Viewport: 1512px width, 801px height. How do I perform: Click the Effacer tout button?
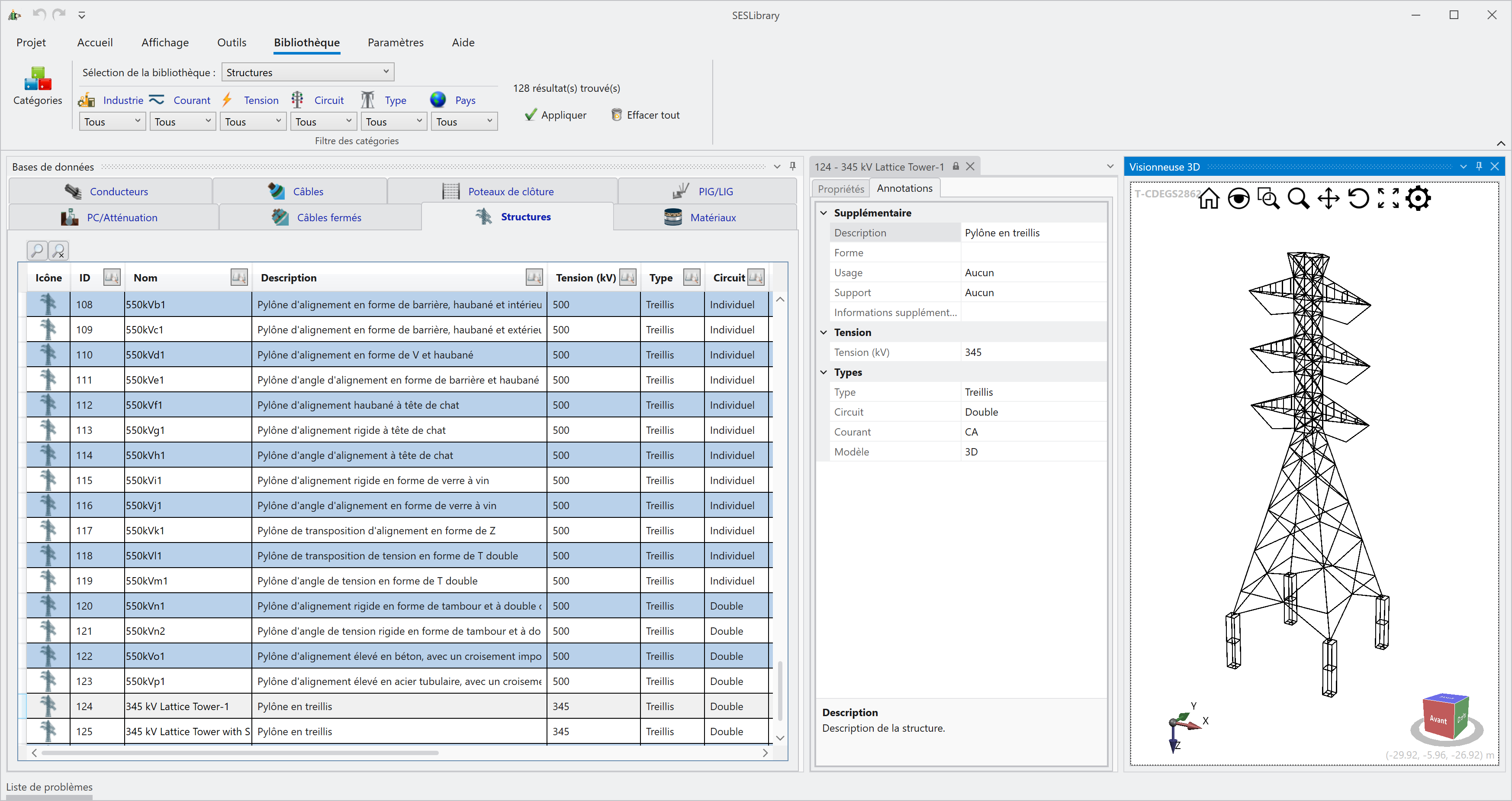point(645,115)
